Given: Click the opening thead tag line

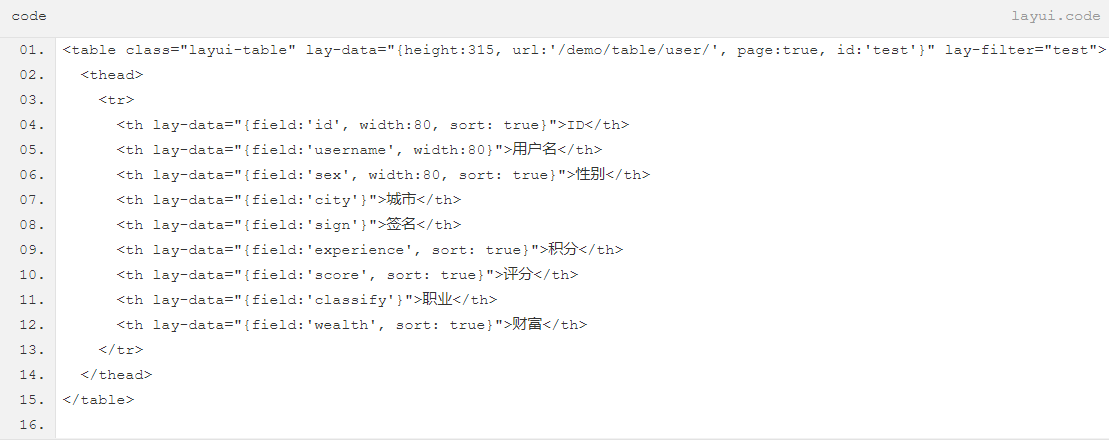Looking at the screenshot, I should [112, 75].
